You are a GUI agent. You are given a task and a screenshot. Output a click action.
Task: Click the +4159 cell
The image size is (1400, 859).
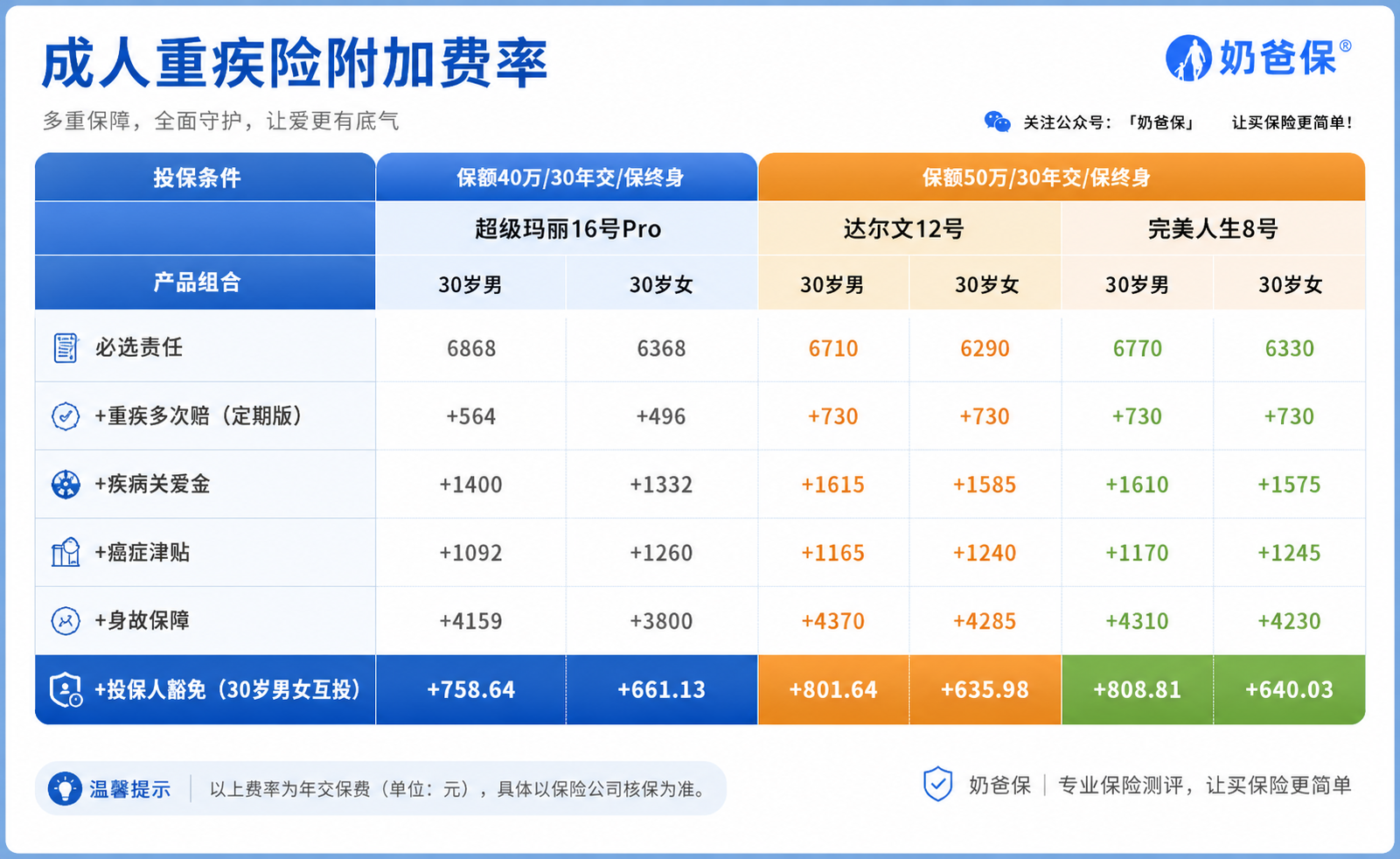471,621
